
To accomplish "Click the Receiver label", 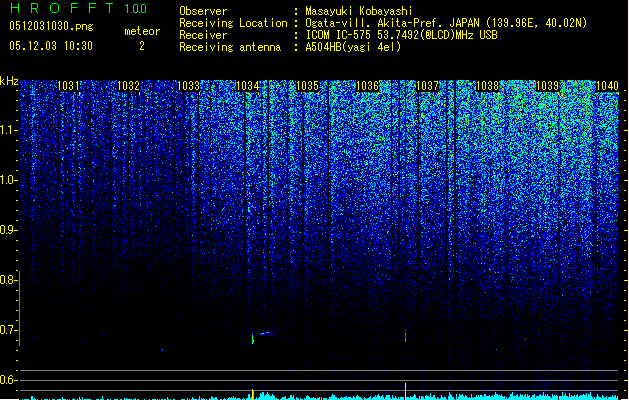I will point(203,35).
